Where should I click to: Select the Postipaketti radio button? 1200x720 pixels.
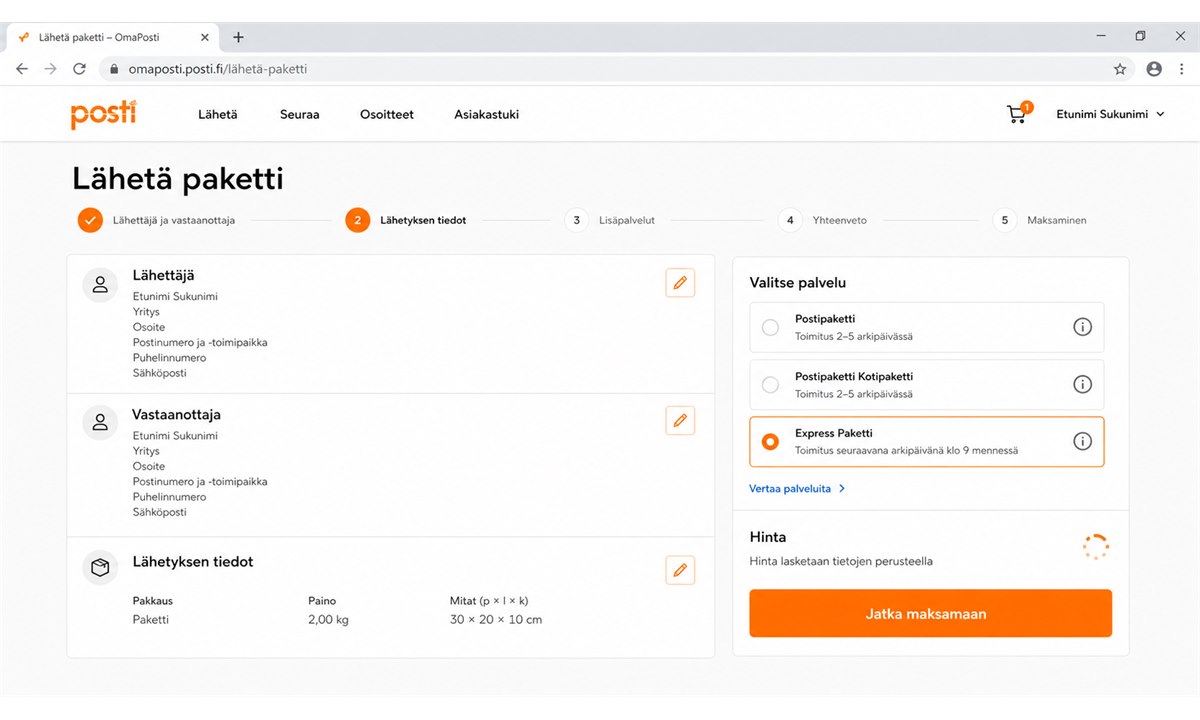click(770, 327)
